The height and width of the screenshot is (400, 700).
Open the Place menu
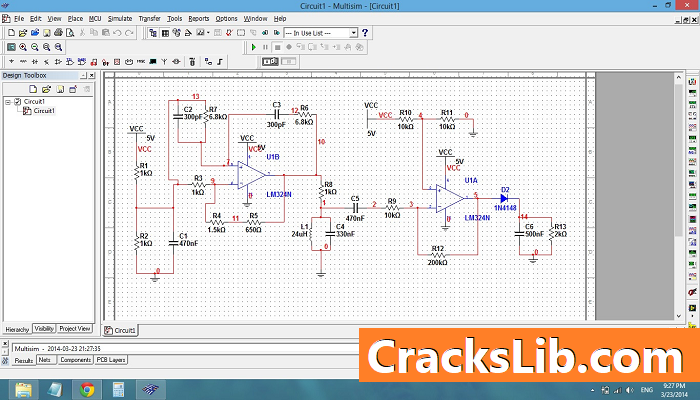(x=75, y=19)
